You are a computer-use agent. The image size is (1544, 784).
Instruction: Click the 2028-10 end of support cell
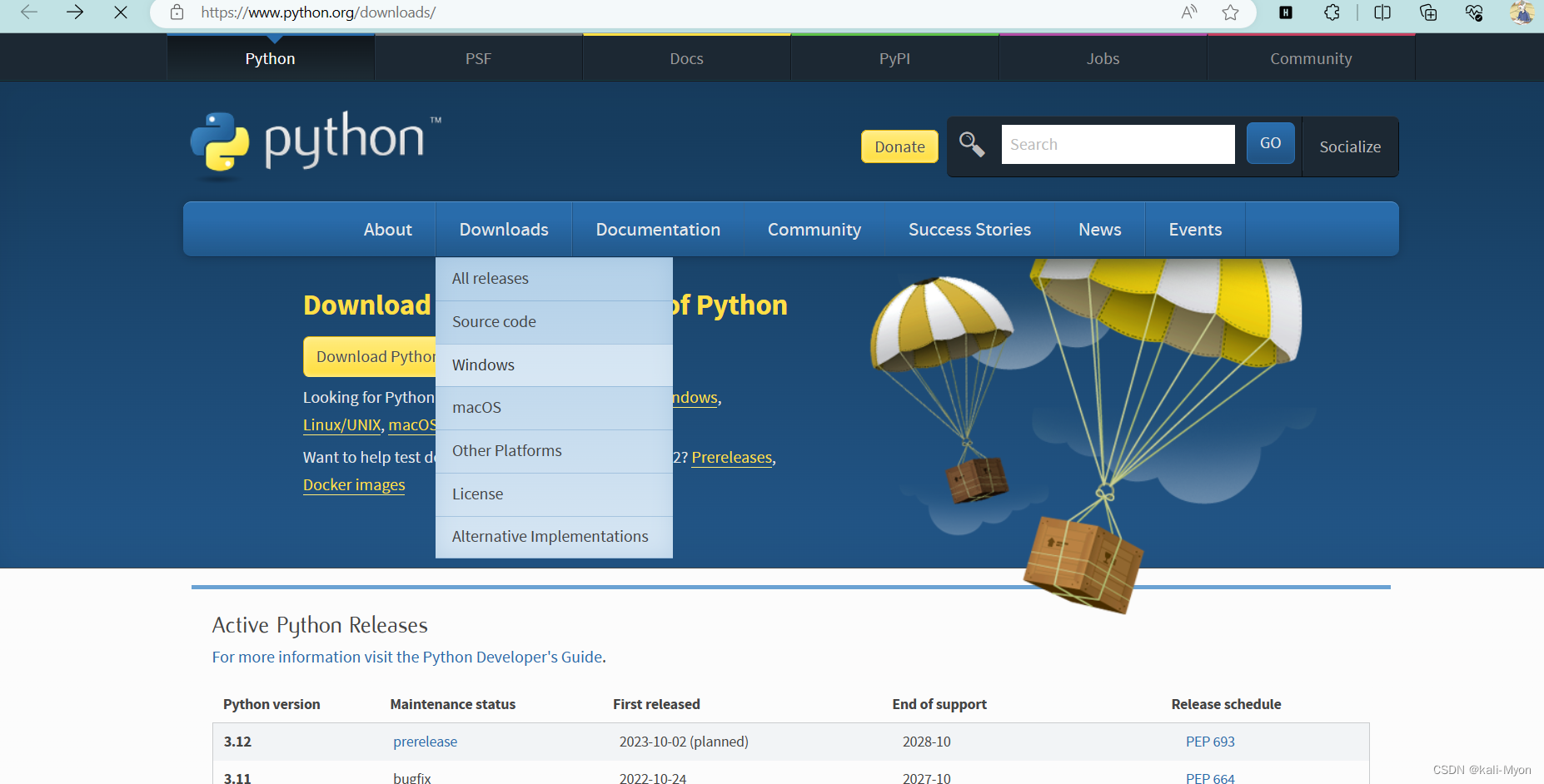click(x=926, y=742)
